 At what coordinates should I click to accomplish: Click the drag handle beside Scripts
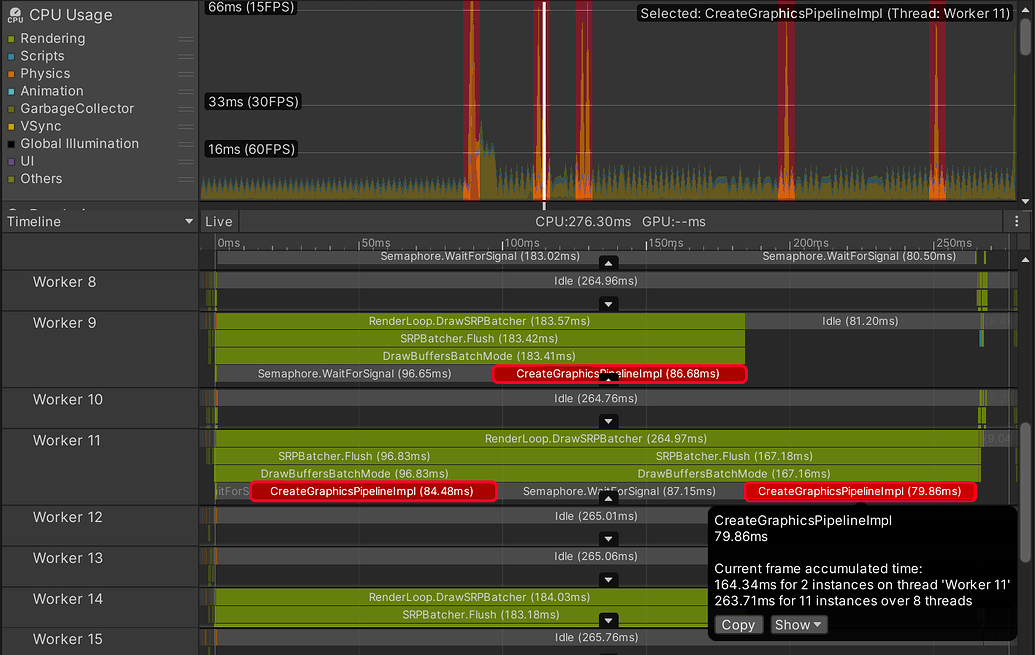(186, 56)
